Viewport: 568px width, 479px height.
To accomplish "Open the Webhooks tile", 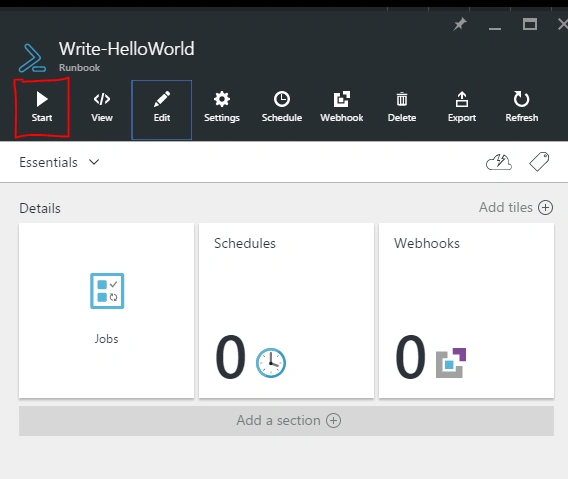I will pos(466,311).
